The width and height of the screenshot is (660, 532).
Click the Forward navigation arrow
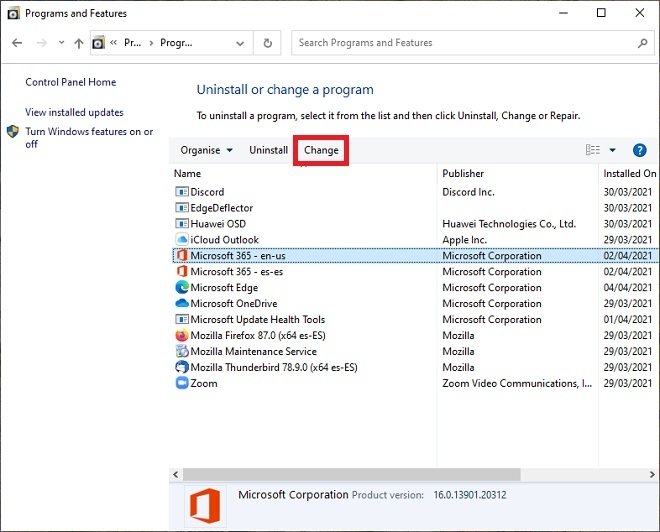pos(42,43)
